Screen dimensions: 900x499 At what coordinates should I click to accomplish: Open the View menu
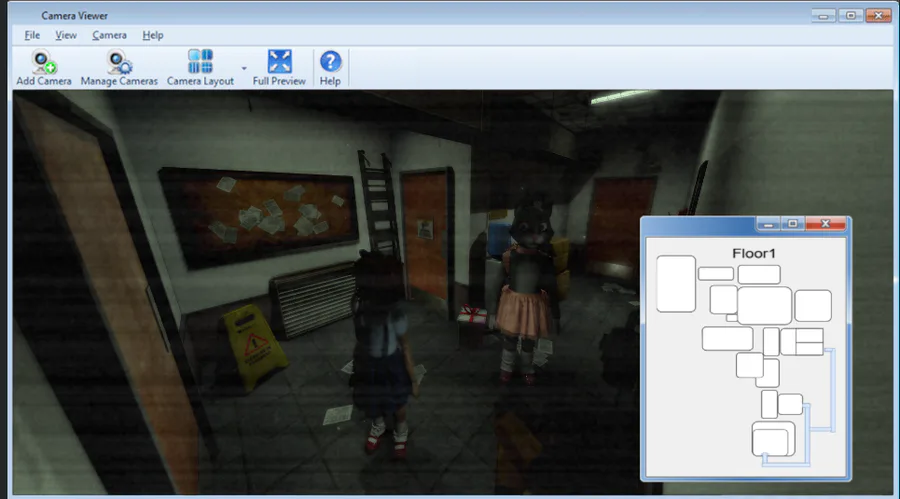66,35
